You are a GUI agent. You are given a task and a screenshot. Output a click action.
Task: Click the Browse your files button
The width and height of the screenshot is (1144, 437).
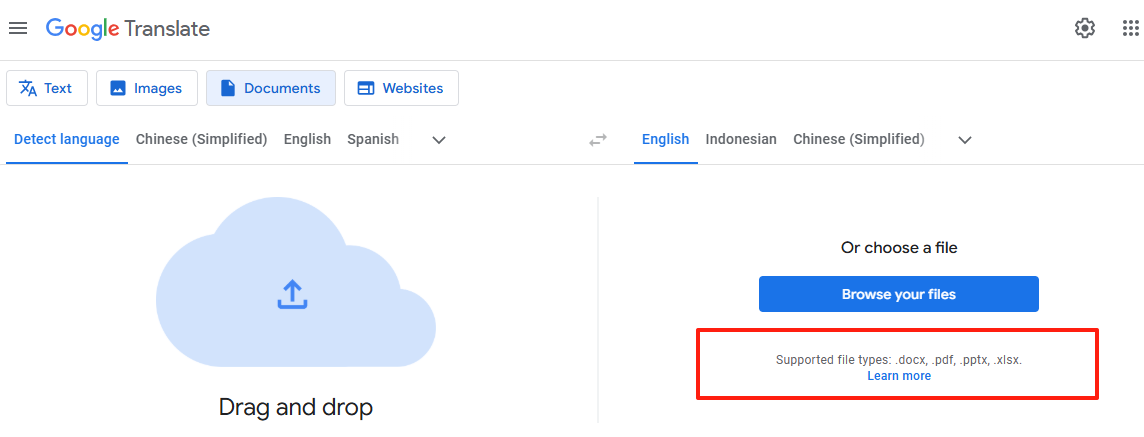899,294
